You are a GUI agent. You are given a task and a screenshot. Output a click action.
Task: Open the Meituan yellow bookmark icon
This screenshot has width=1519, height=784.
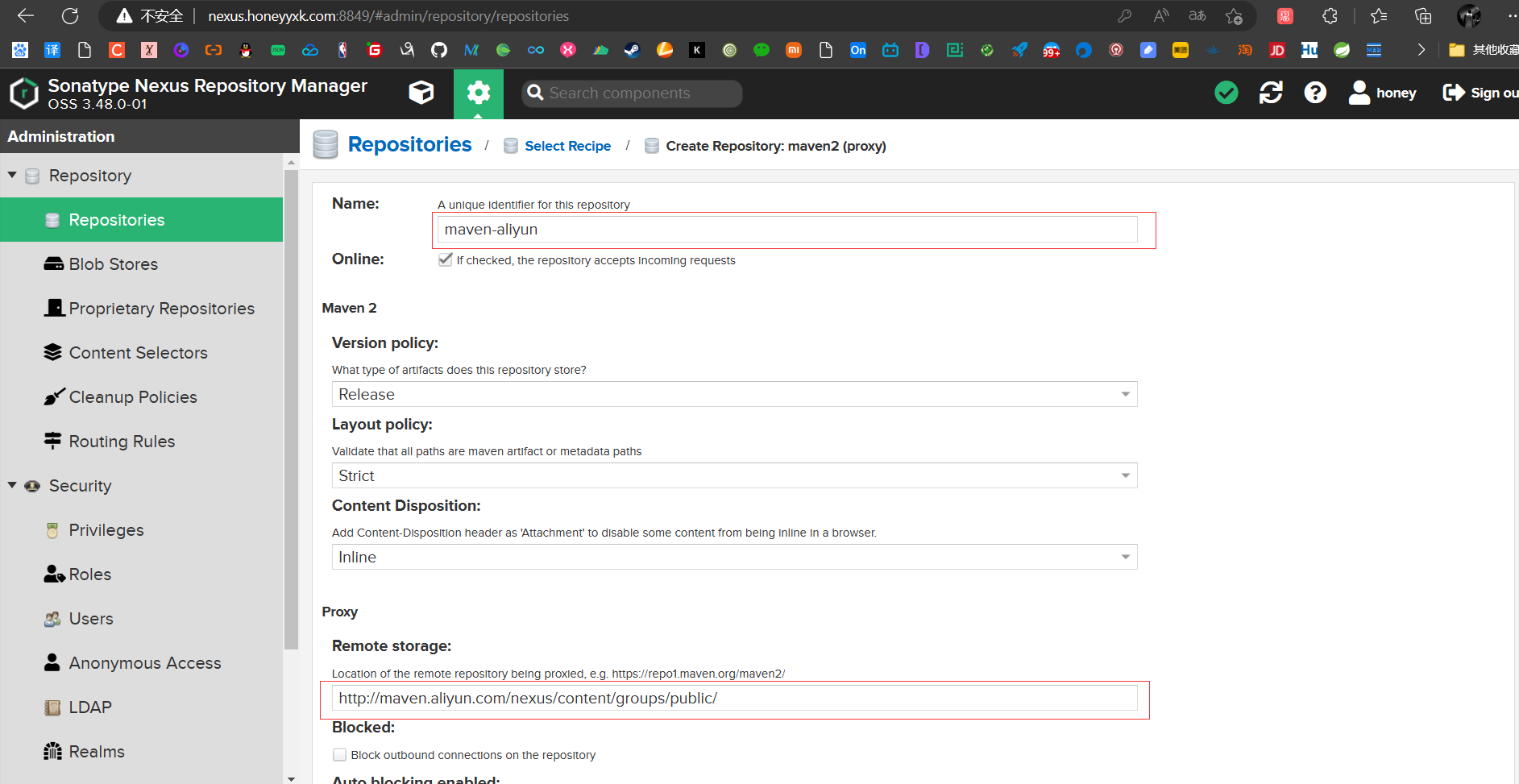pos(1181,50)
